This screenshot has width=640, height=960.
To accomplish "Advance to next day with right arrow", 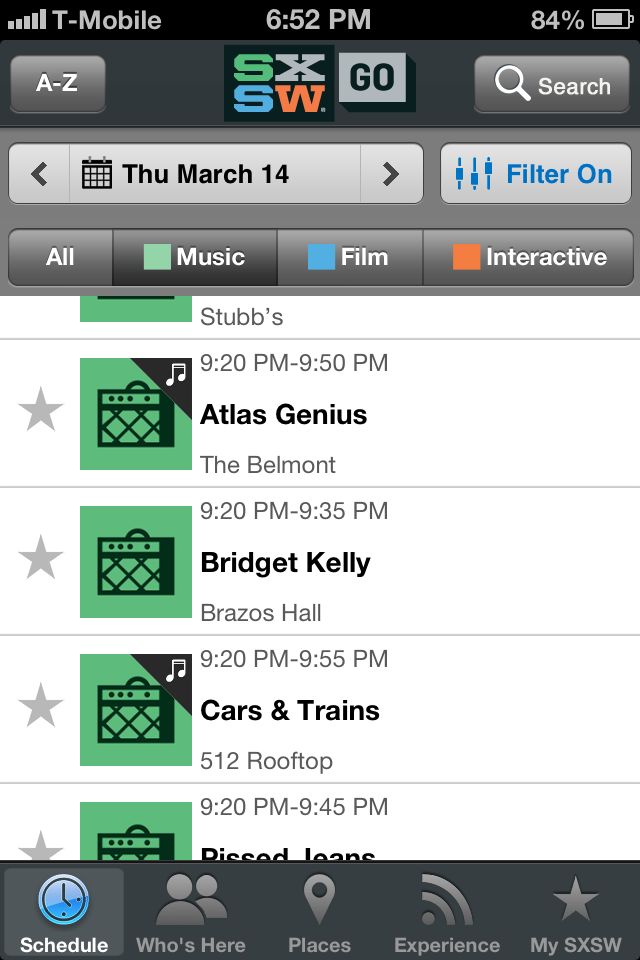I will coord(391,174).
